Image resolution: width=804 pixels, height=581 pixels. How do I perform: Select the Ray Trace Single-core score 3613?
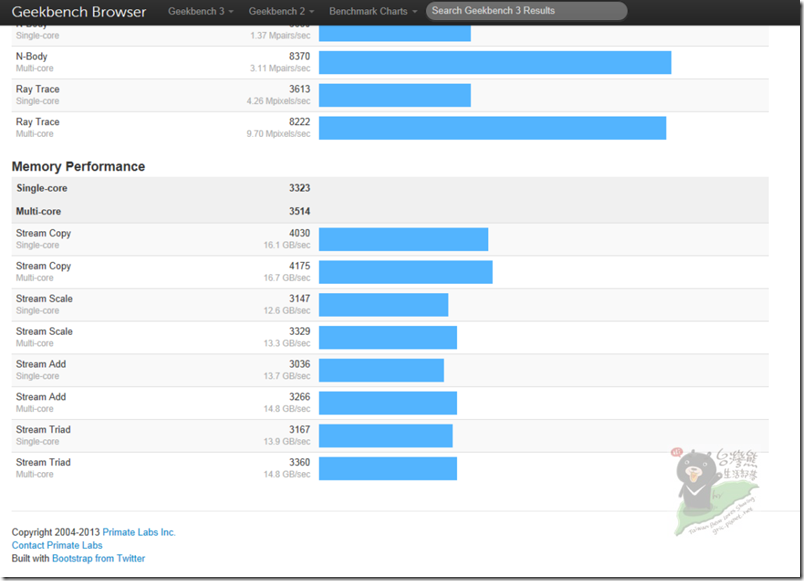299,89
